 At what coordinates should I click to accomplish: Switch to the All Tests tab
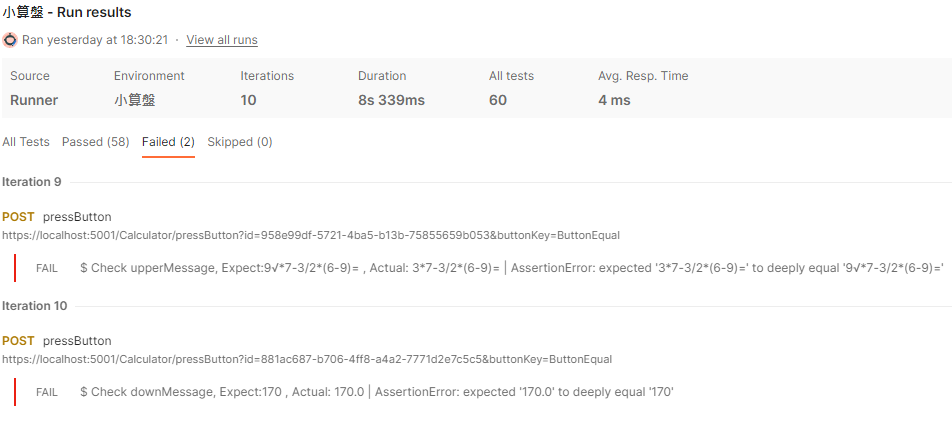point(26,142)
